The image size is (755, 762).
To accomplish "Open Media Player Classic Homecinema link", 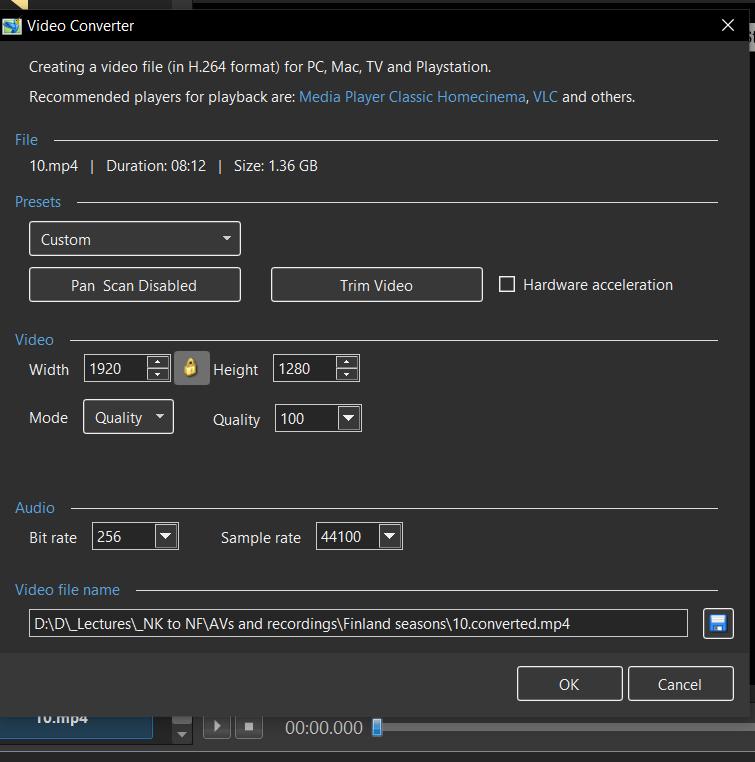I will (412, 97).
